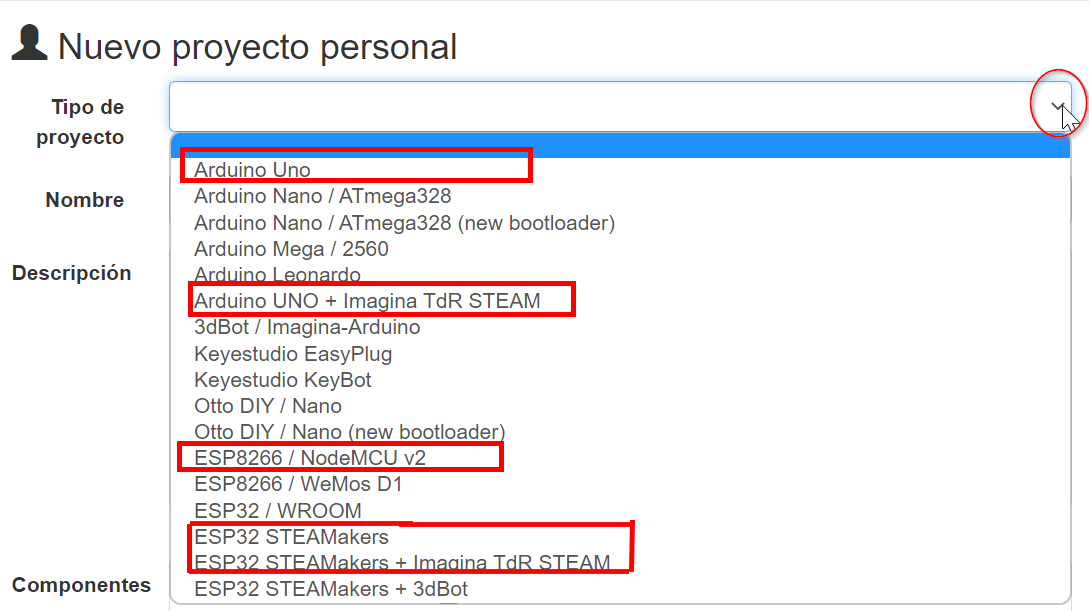Choose Arduino Uno from project types
Image resolution: width=1089 pixels, height=611 pixels.
(620, 170)
